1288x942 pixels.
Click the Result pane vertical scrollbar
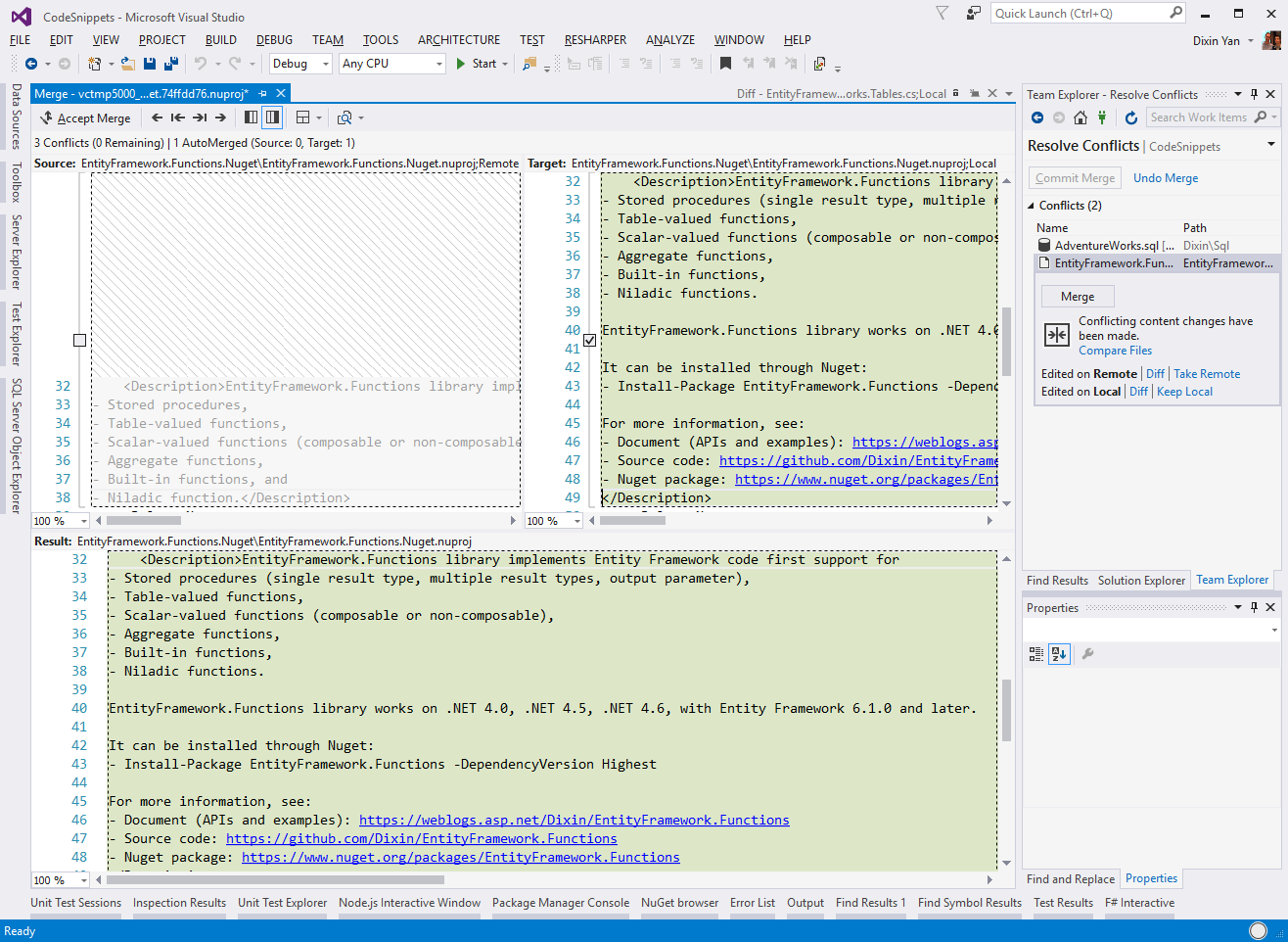pos(1006,711)
